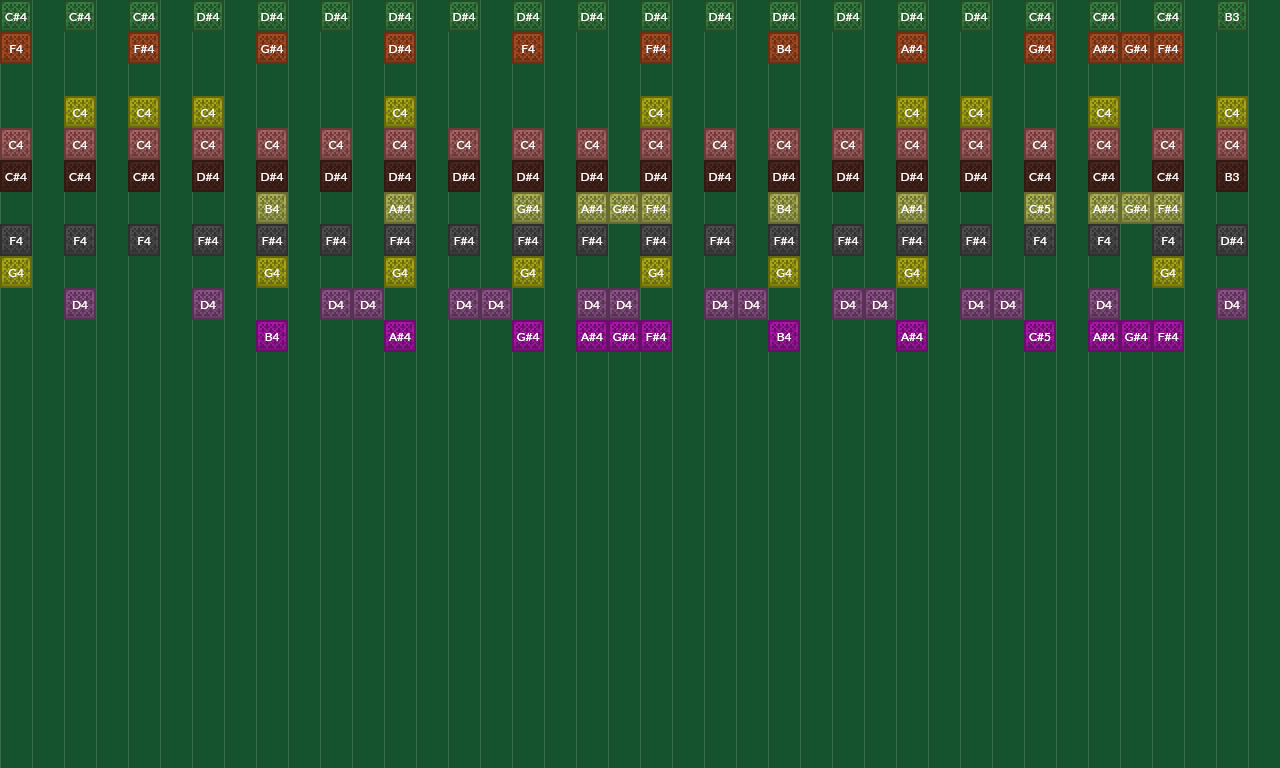Select yellow C4 below the green B3
This screenshot has height=768, width=1280.
click(1232, 112)
